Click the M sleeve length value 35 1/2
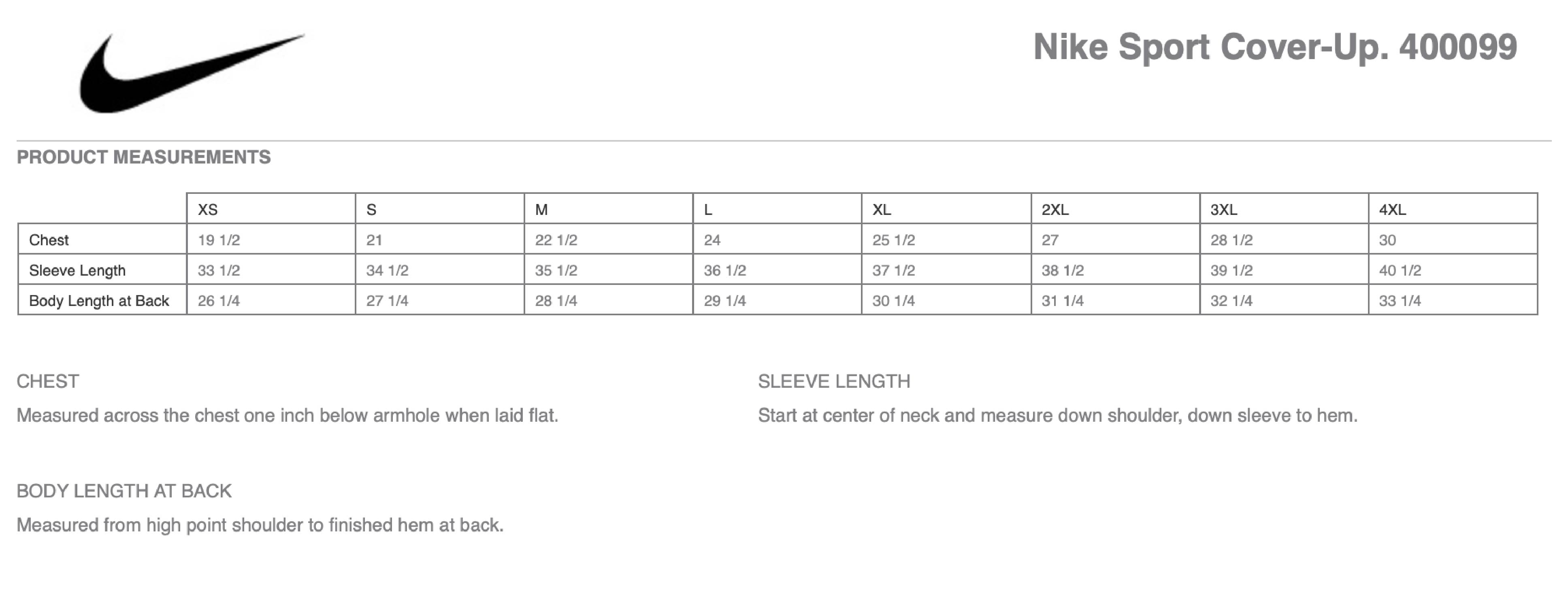 coord(556,271)
